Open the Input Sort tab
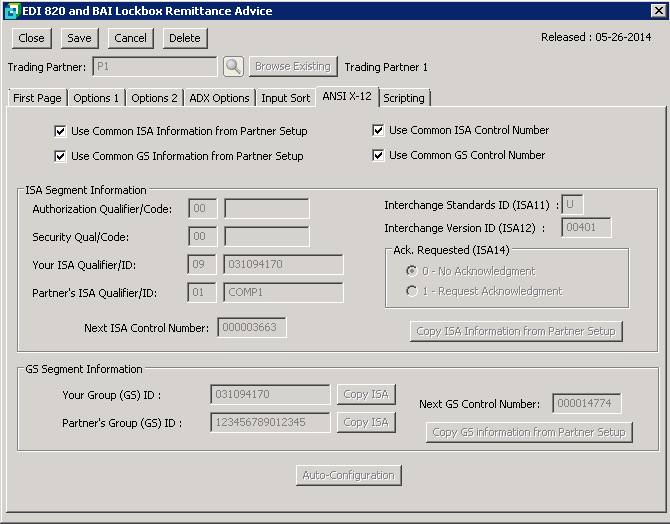The height and width of the screenshot is (524, 670). point(286,98)
